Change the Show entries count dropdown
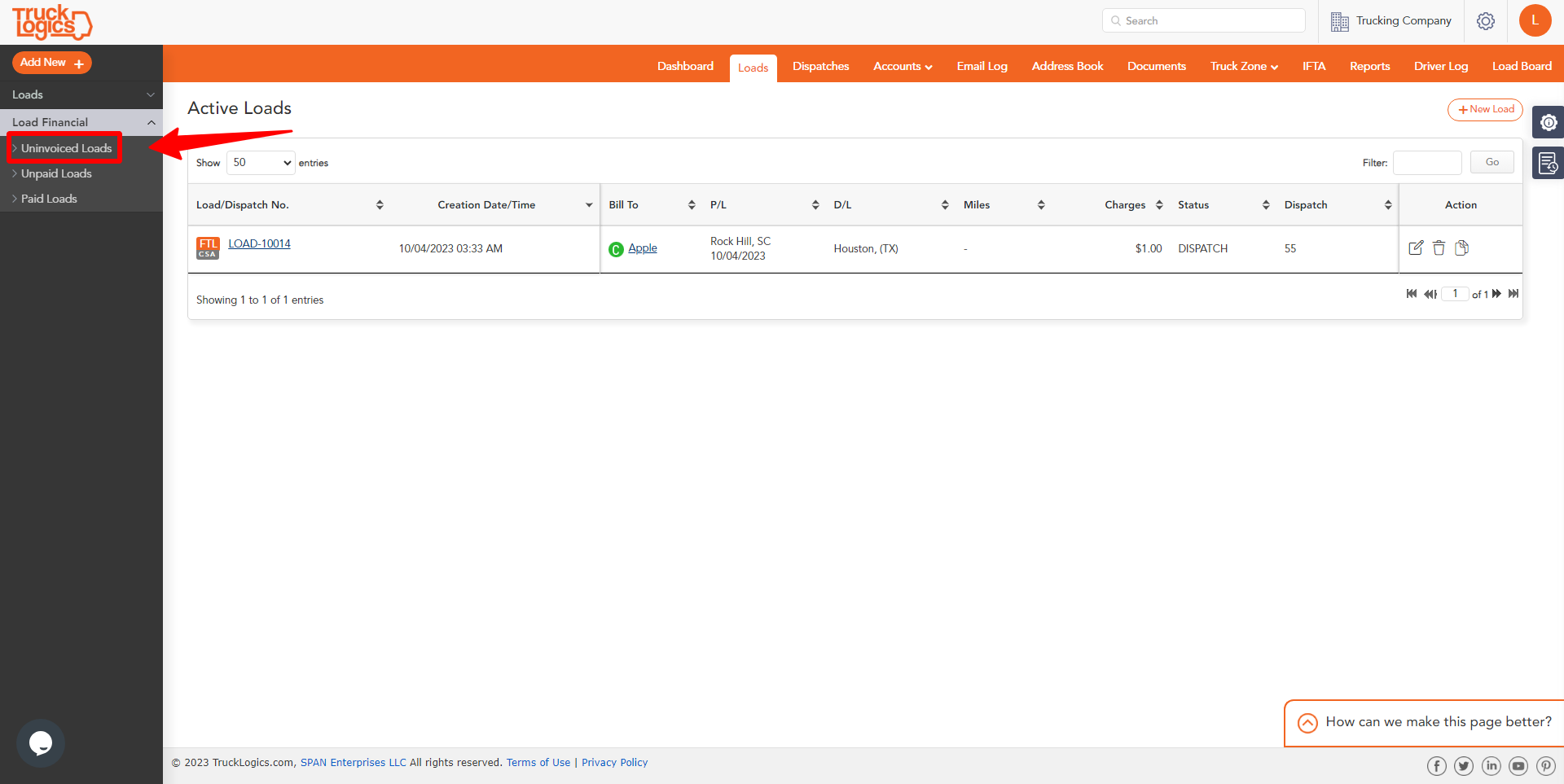The width and height of the screenshot is (1564, 784). [x=260, y=163]
